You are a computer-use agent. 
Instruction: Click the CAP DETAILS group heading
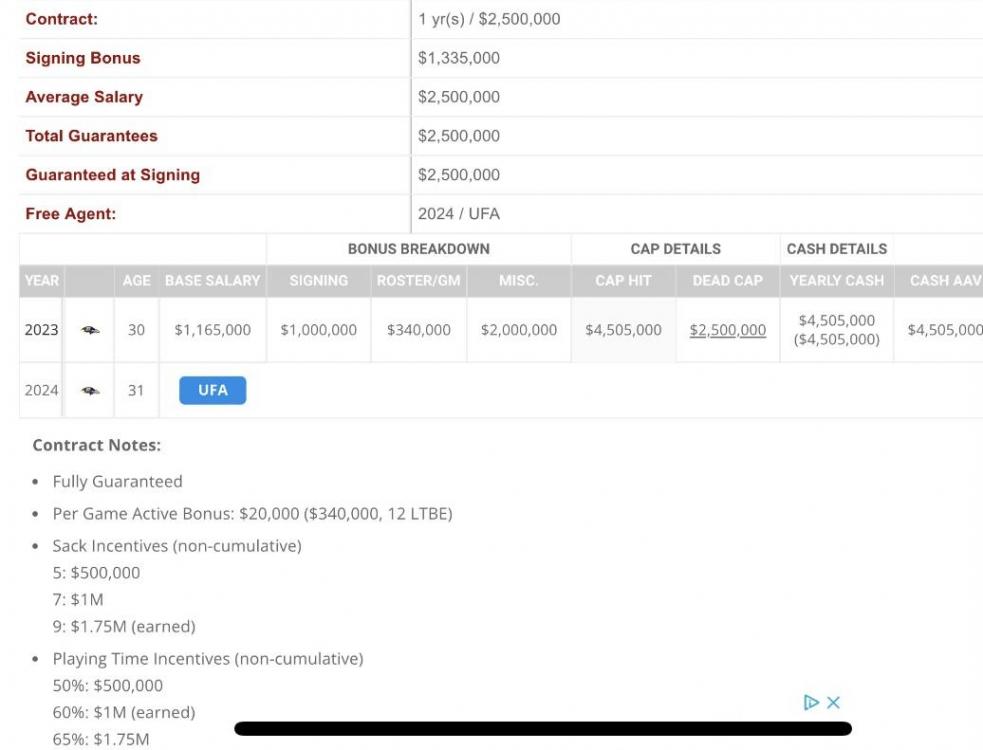[x=675, y=249]
